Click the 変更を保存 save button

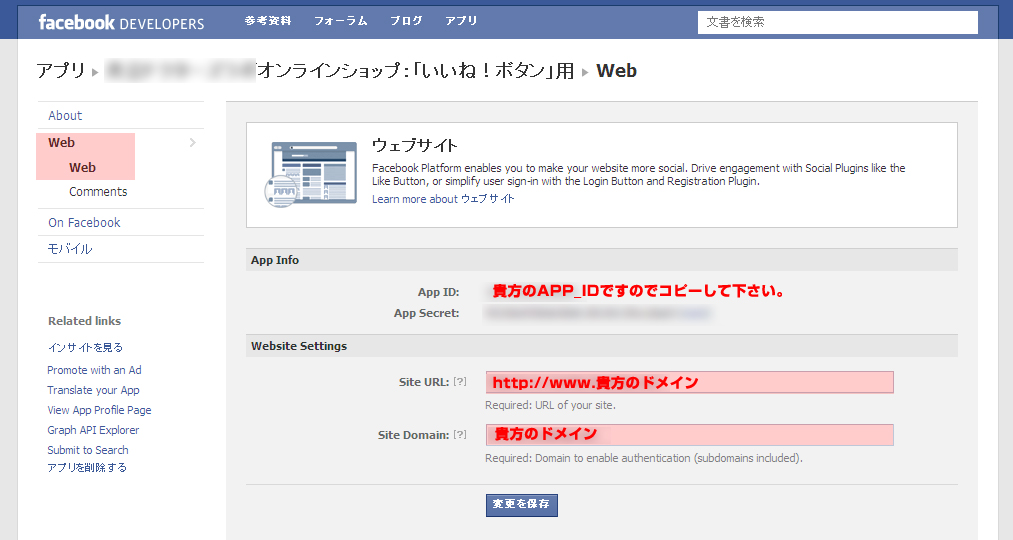tap(521, 505)
